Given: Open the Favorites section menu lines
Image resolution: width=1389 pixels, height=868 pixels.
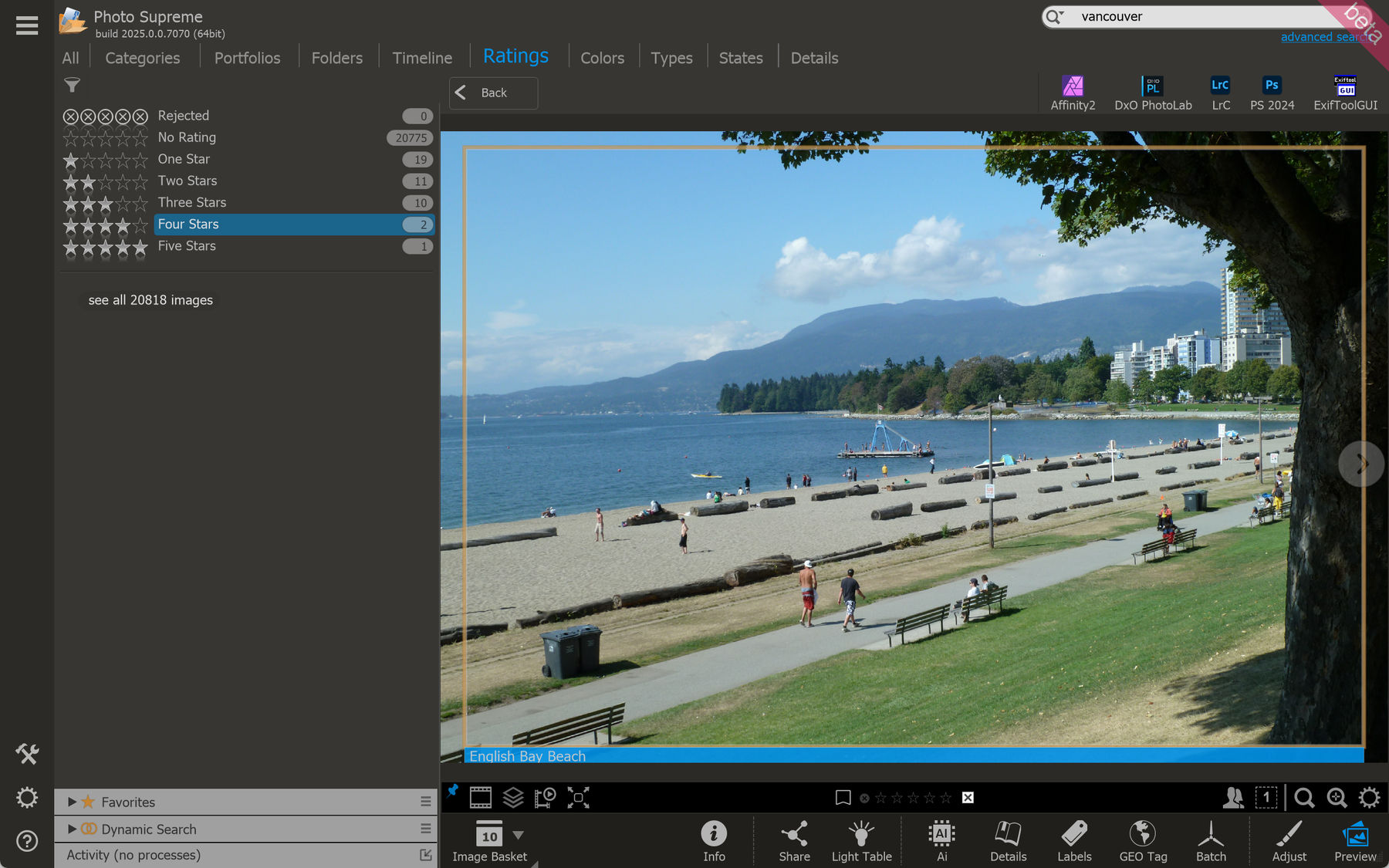Looking at the screenshot, I should 425,802.
